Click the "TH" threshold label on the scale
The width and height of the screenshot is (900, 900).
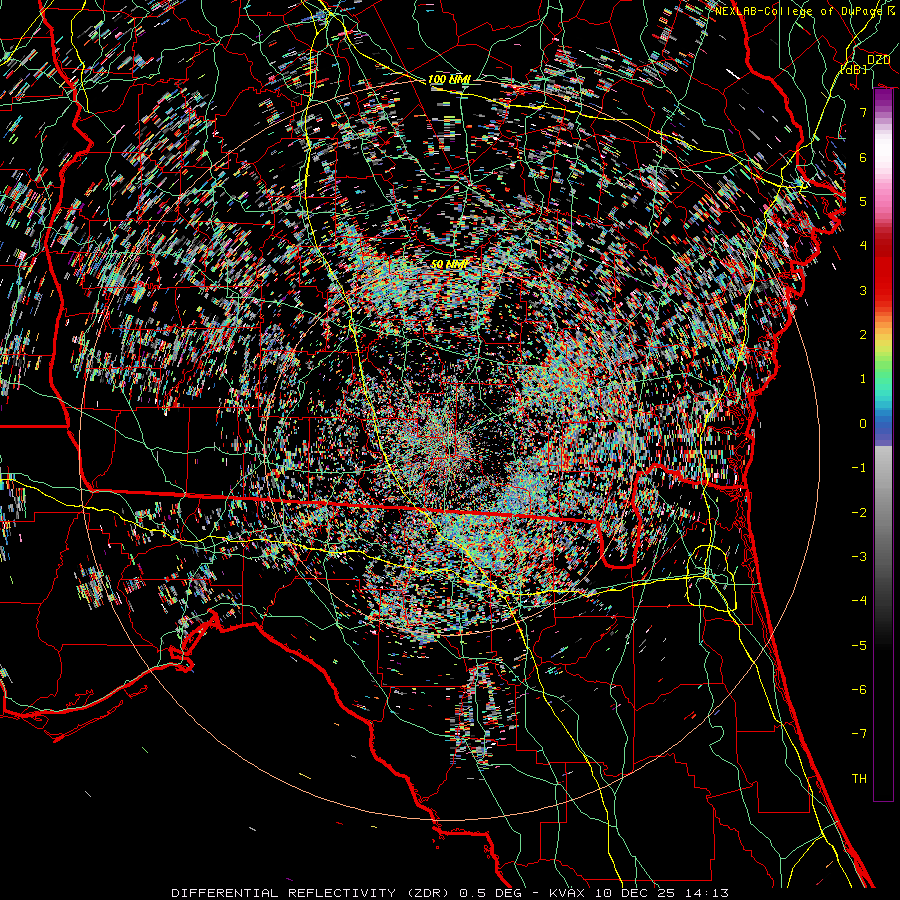(x=859, y=779)
